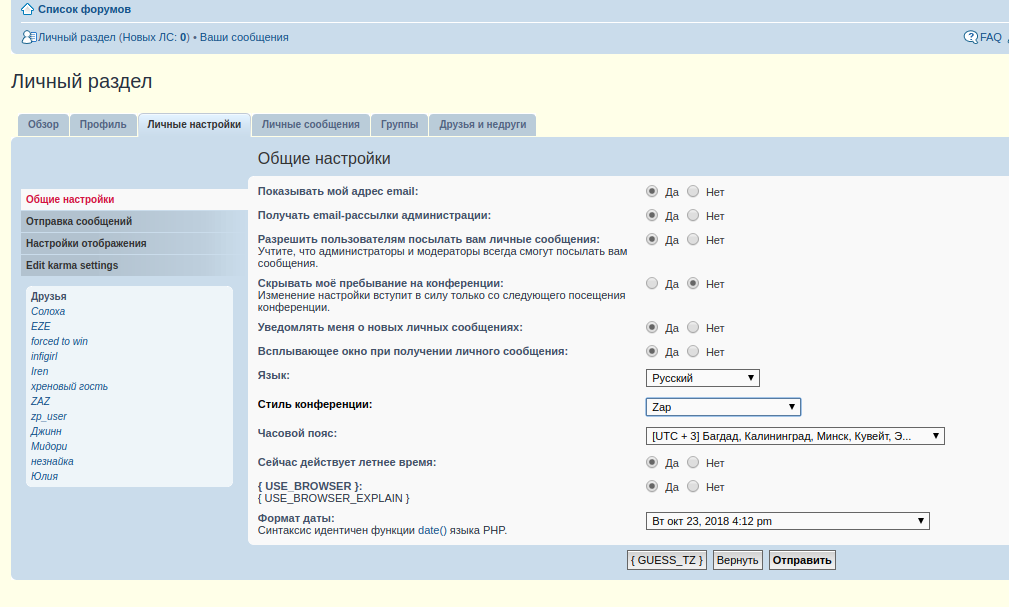1009x607 pixels.
Task: Open the Стиль конференции style dropdown
Action: pyautogui.click(x=722, y=407)
